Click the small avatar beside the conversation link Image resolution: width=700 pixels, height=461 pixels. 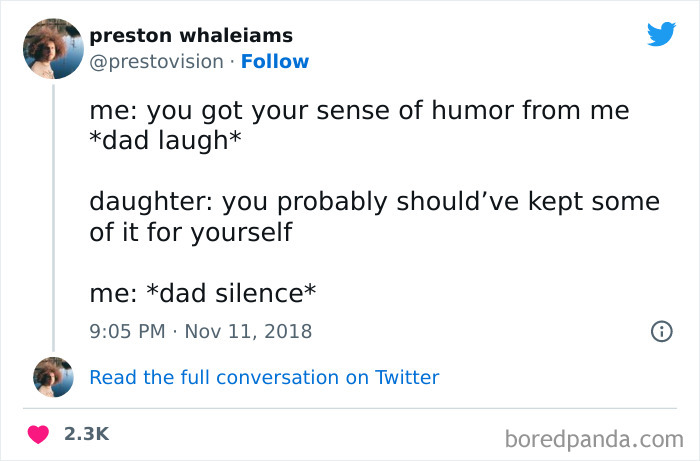point(52,377)
